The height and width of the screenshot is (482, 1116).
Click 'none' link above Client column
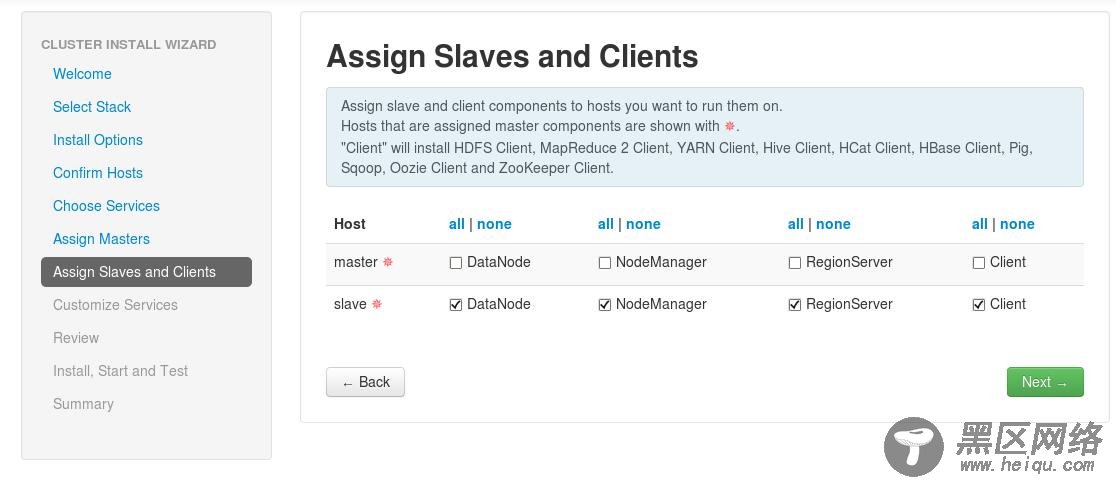(x=1017, y=224)
